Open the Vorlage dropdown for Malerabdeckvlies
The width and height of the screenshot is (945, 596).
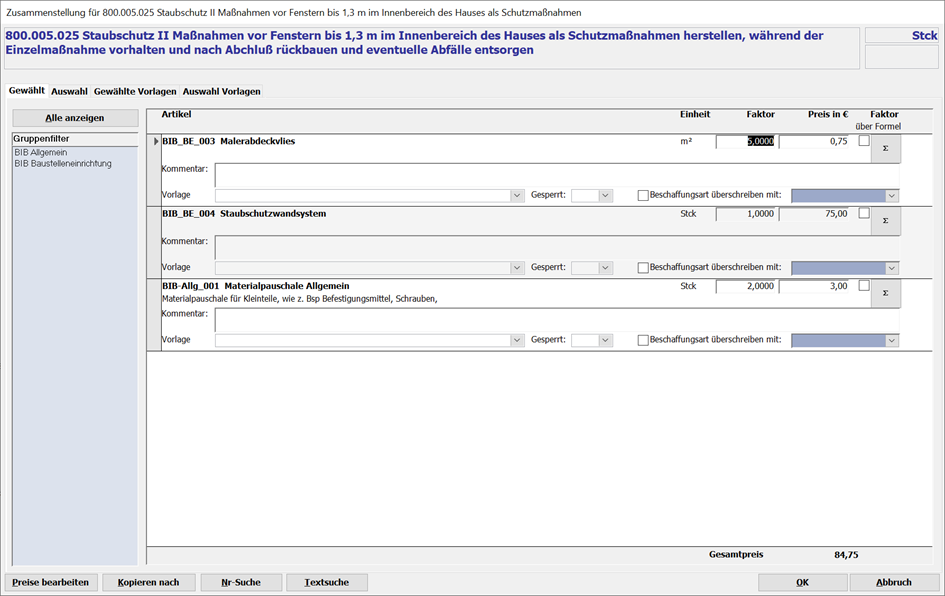[x=517, y=196]
